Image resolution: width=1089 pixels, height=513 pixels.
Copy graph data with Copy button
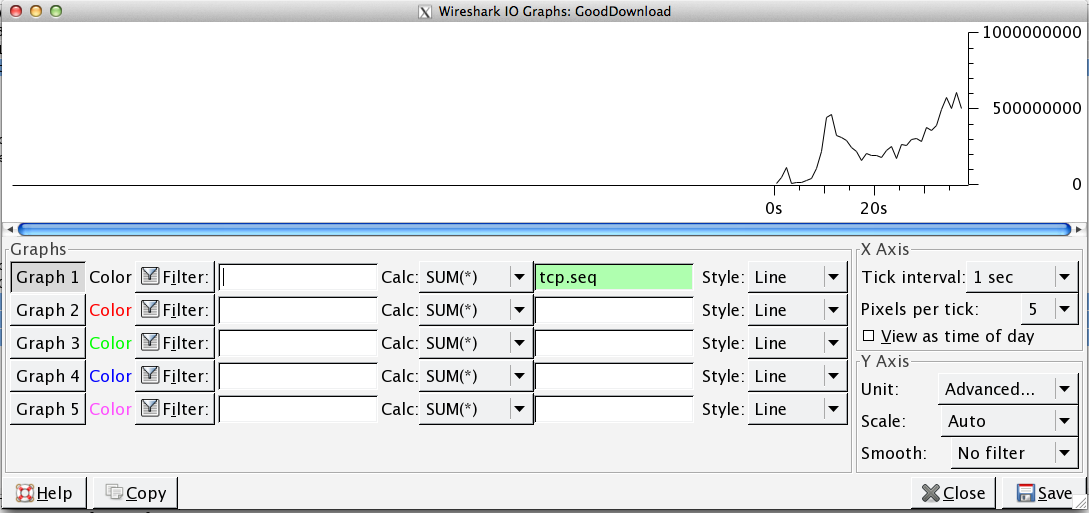pyautogui.click(x=136, y=494)
